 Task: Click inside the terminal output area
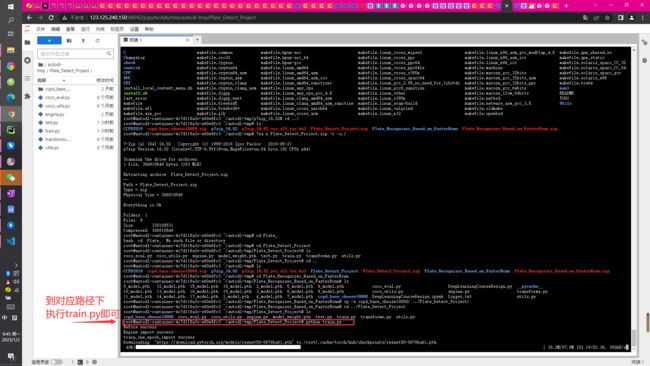click(375, 199)
